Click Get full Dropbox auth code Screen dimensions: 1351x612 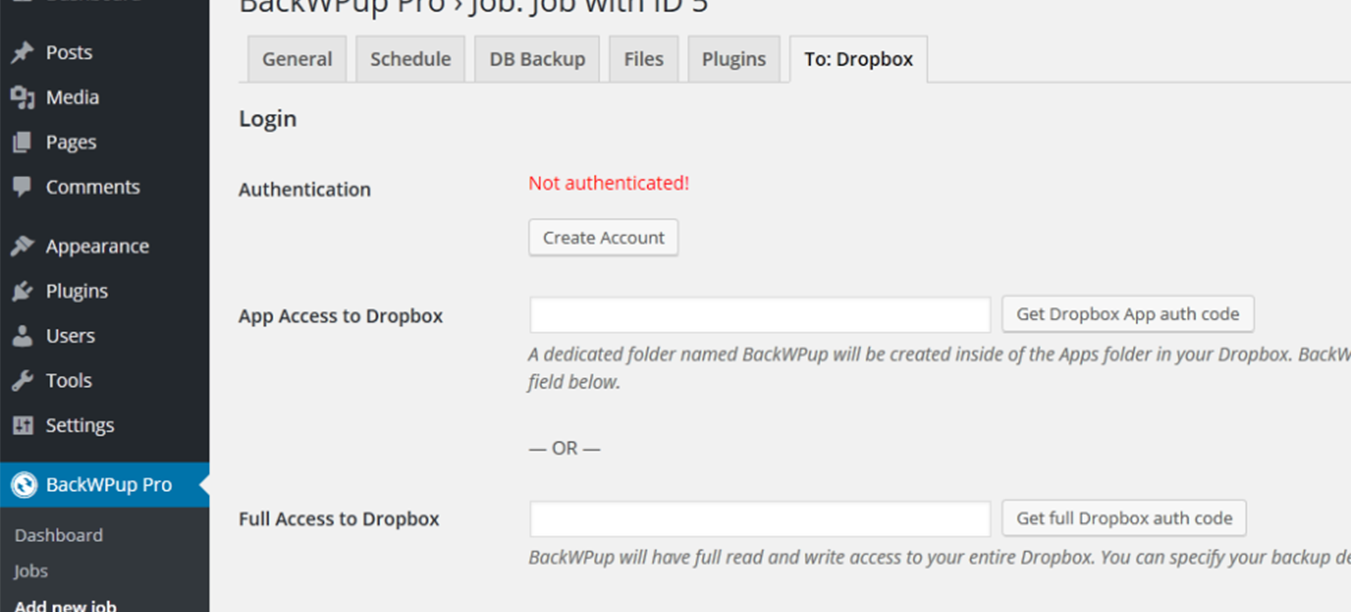[1123, 518]
